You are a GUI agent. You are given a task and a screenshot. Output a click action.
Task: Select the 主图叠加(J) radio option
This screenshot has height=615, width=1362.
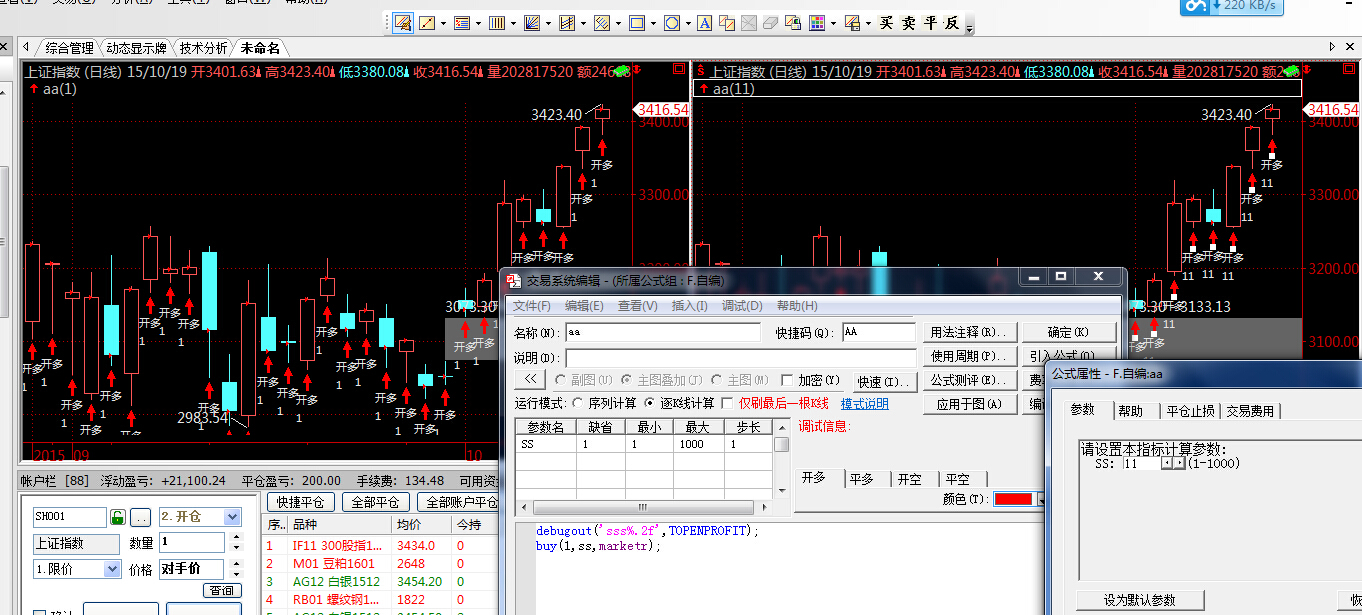(626, 380)
